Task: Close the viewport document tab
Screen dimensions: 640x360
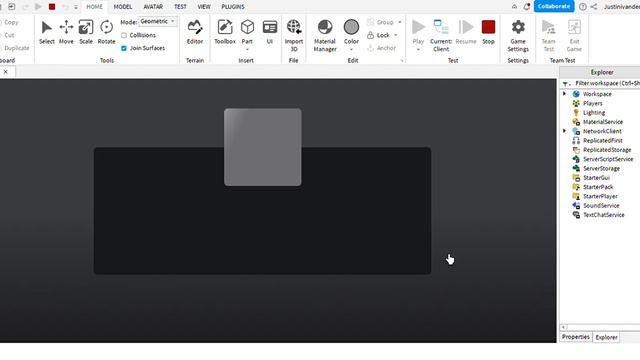Action: [x=6, y=71]
